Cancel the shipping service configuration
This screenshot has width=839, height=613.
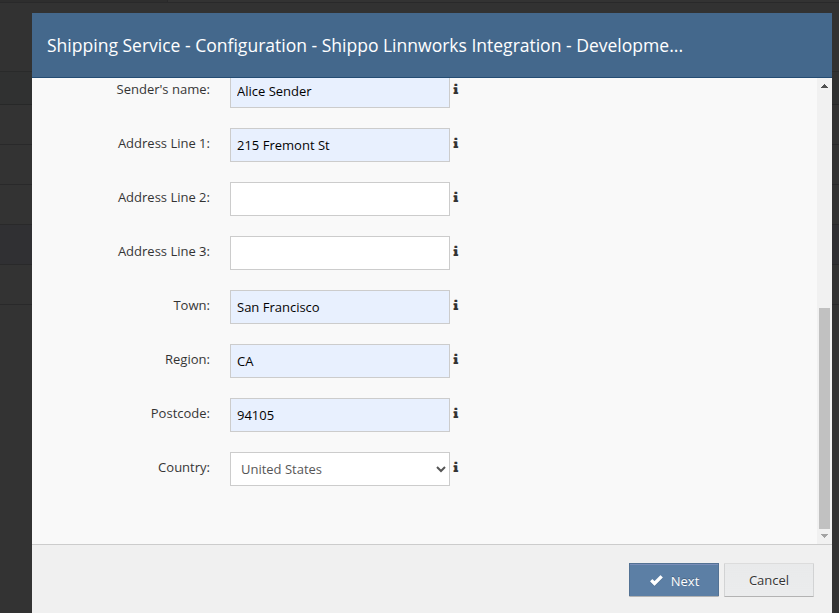click(x=769, y=580)
